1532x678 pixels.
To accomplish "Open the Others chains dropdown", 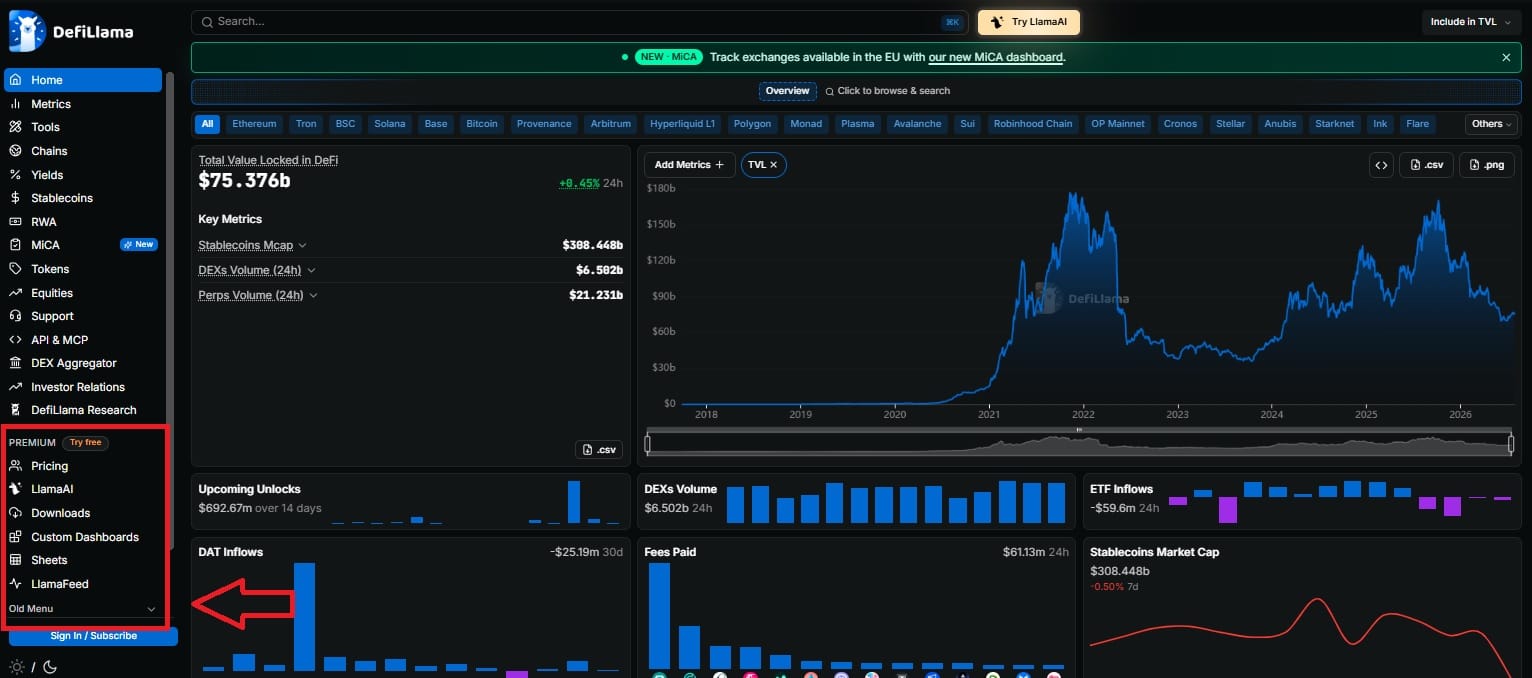I will (x=1491, y=124).
